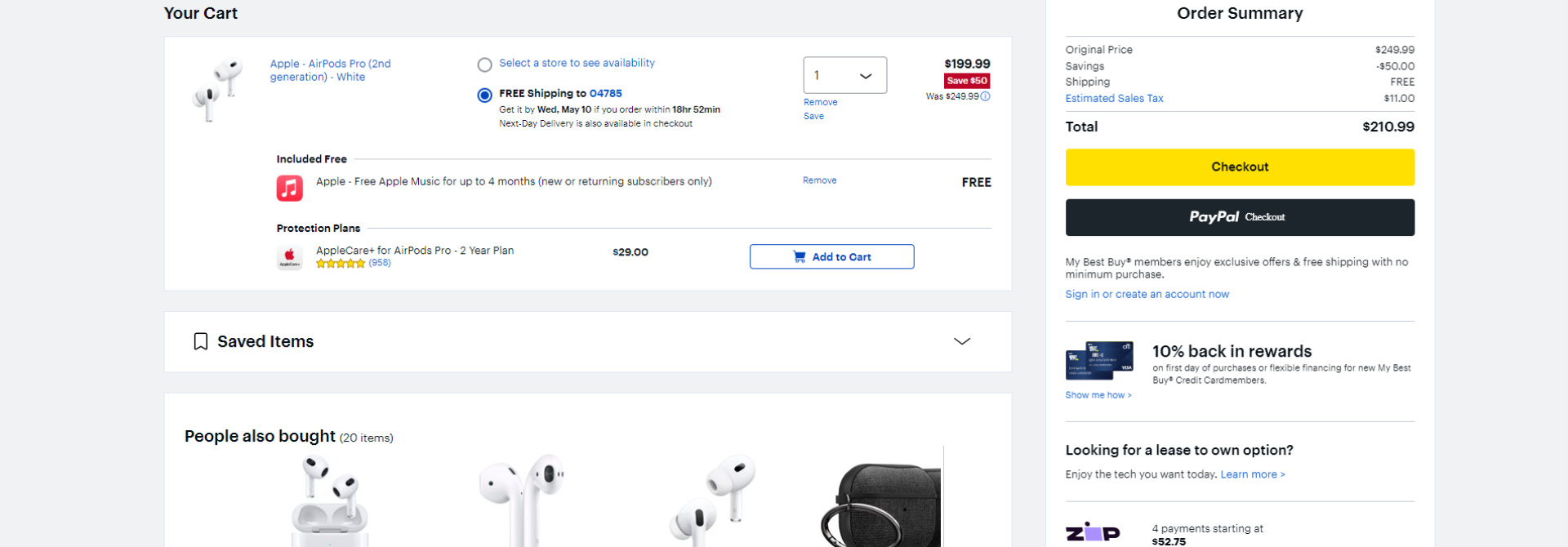Click the yellow Checkout button
Image resolution: width=1568 pixels, height=547 pixels.
pos(1239,167)
